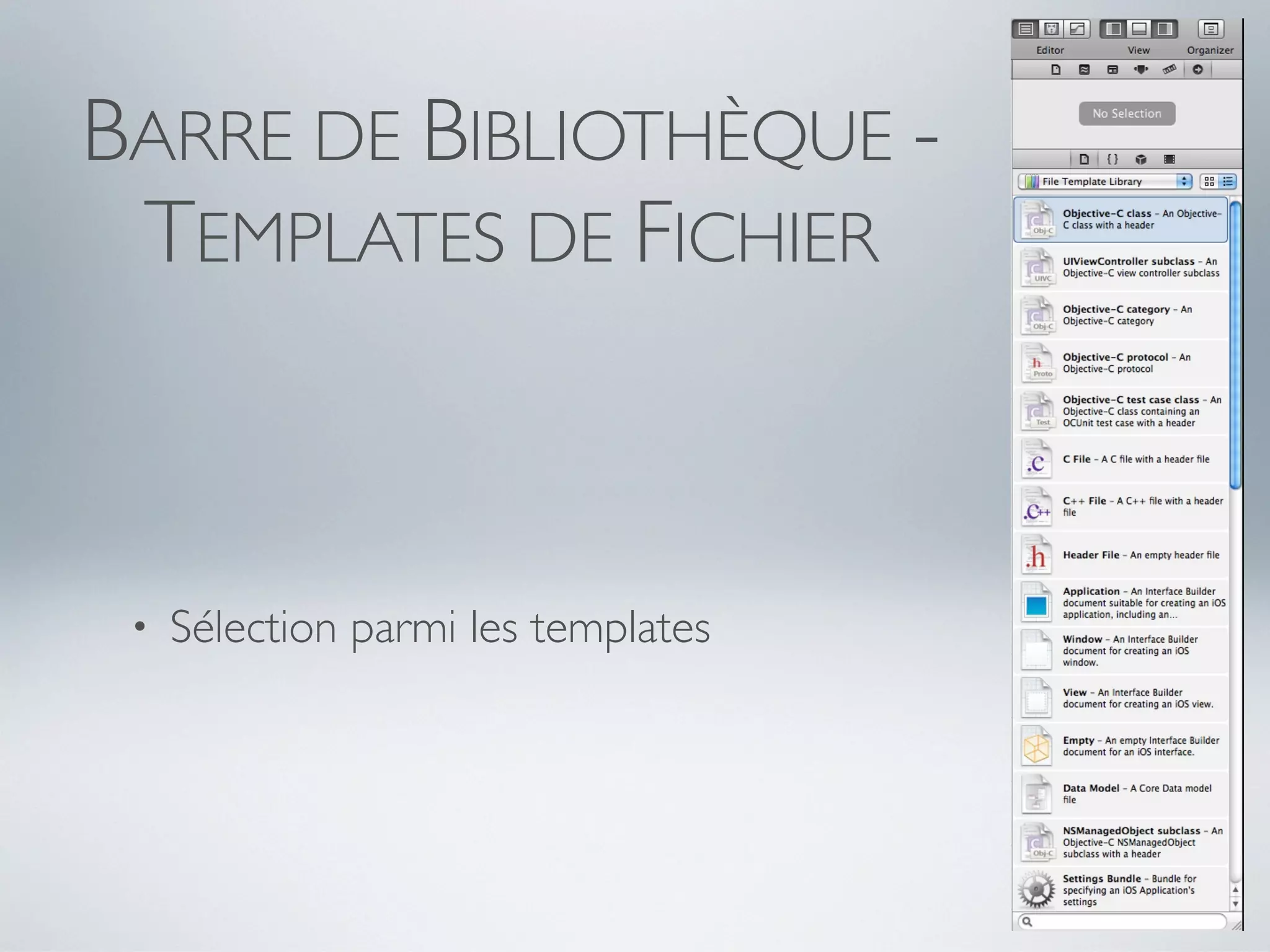The height and width of the screenshot is (952, 1270).
Task: Select the Data Model template icon
Action: pos(1036,794)
